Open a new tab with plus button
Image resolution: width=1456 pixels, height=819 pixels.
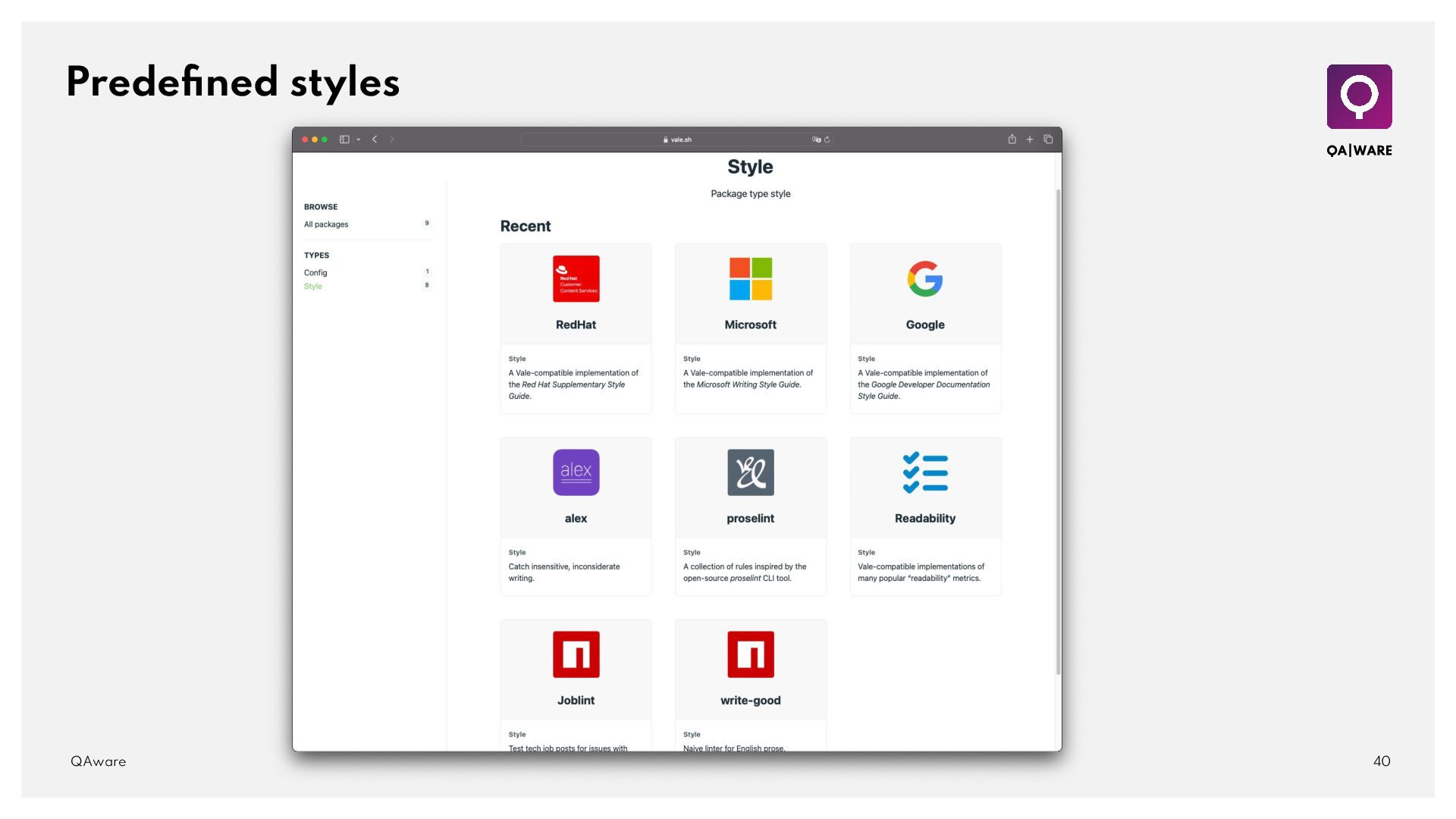coord(1030,140)
